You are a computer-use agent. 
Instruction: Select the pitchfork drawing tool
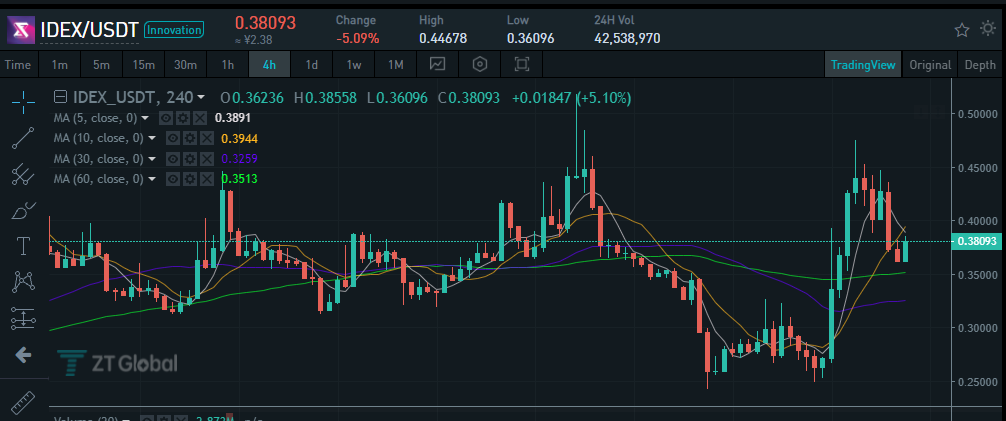pos(24,173)
